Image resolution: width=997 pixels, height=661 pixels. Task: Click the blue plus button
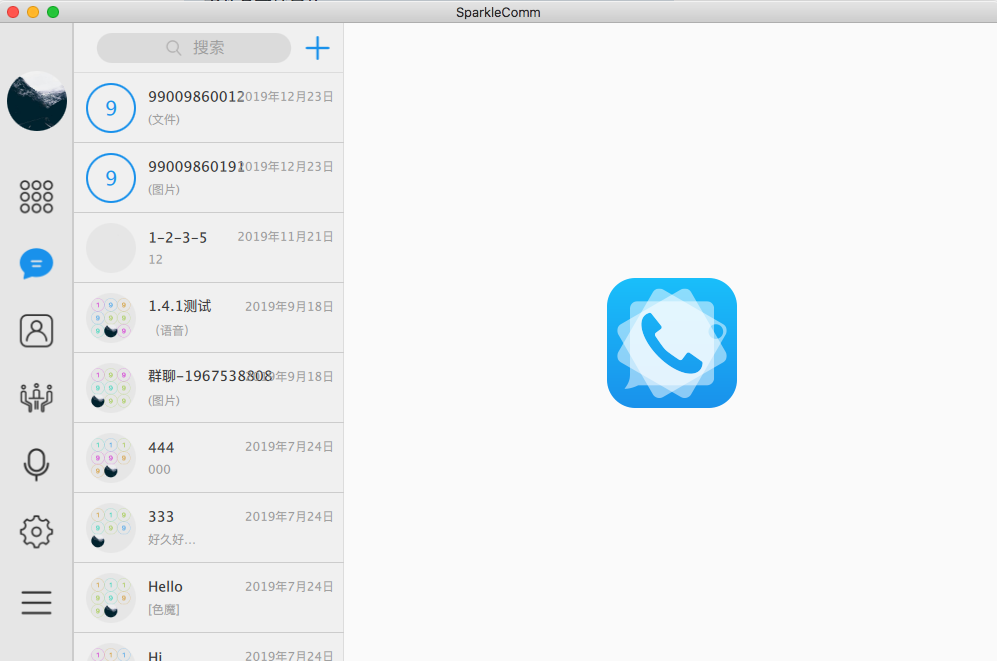[317, 48]
